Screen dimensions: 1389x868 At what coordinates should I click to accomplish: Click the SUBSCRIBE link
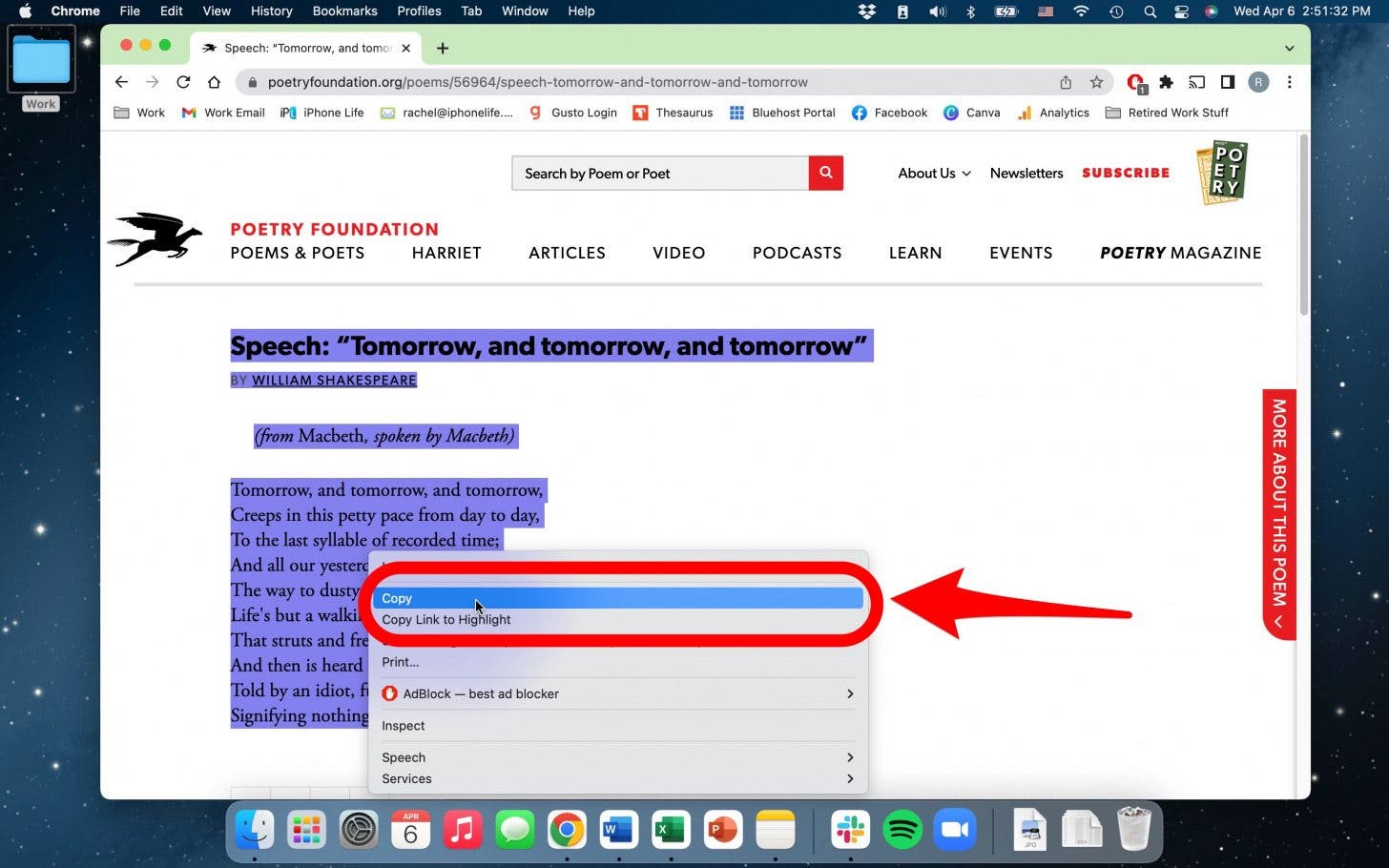click(x=1126, y=173)
